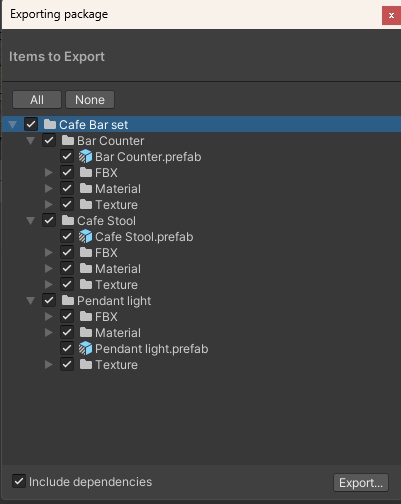Image resolution: width=401 pixels, height=504 pixels.
Task: Click the Bar Counter.prefab cube icon
Action: point(85,156)
